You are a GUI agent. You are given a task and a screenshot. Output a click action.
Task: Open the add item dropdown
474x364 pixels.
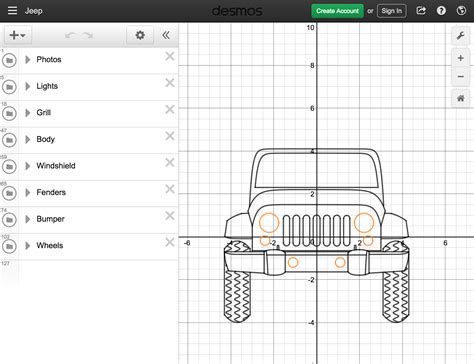17,35
